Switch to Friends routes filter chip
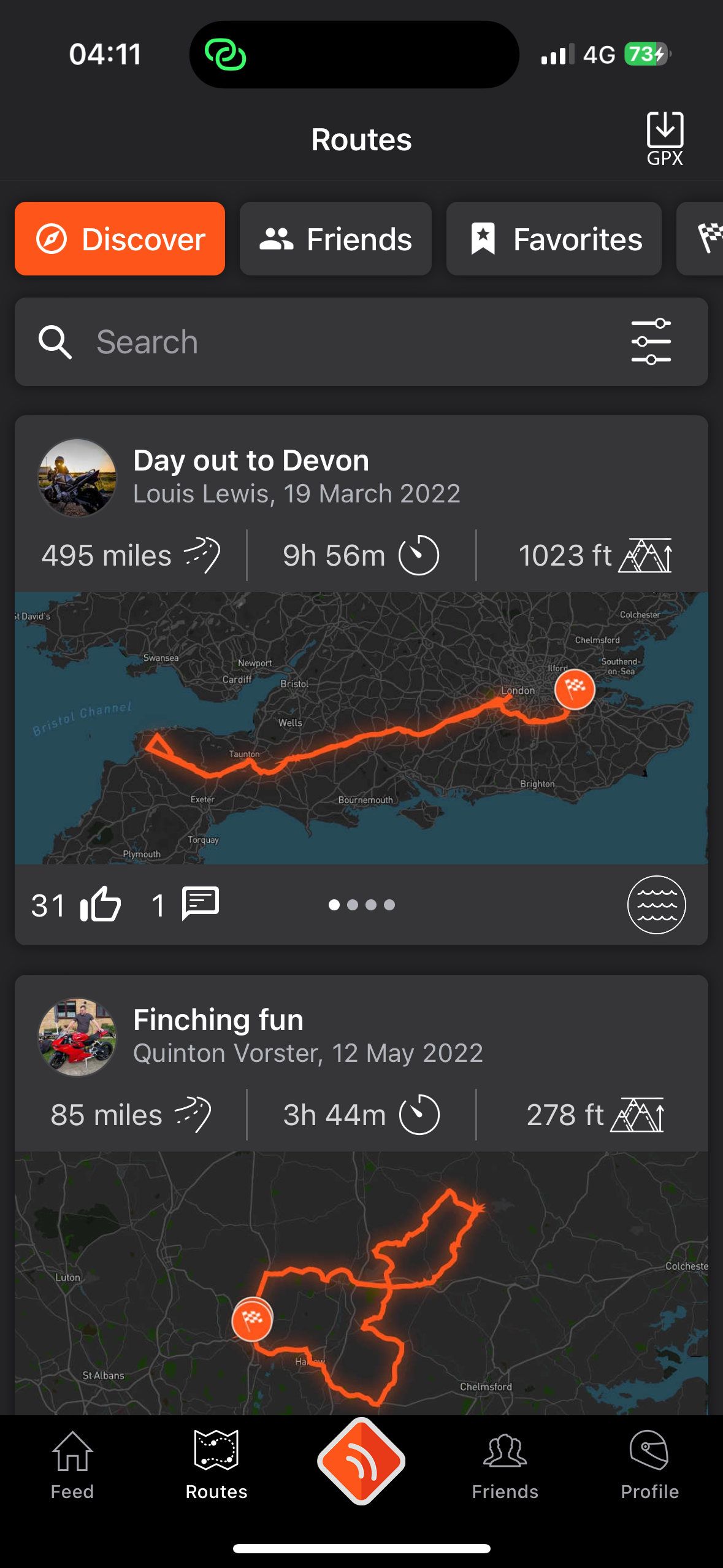 pos(335,239)
